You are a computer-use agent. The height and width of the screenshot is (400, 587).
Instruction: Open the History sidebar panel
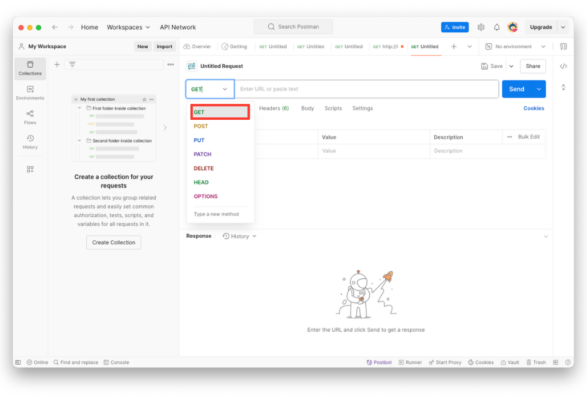pyautogui.click(x=30, y=142)
